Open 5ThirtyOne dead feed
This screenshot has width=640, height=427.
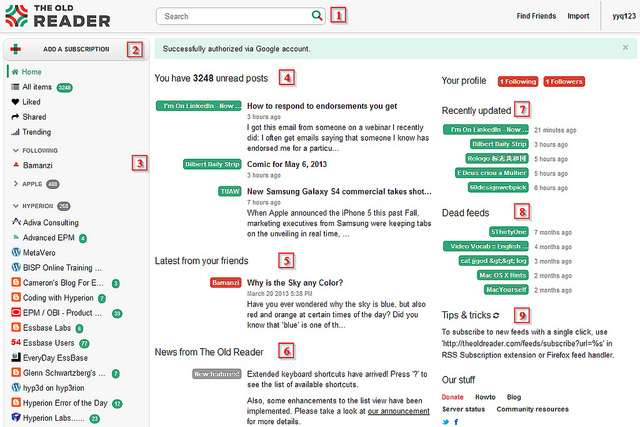point(509,232)
